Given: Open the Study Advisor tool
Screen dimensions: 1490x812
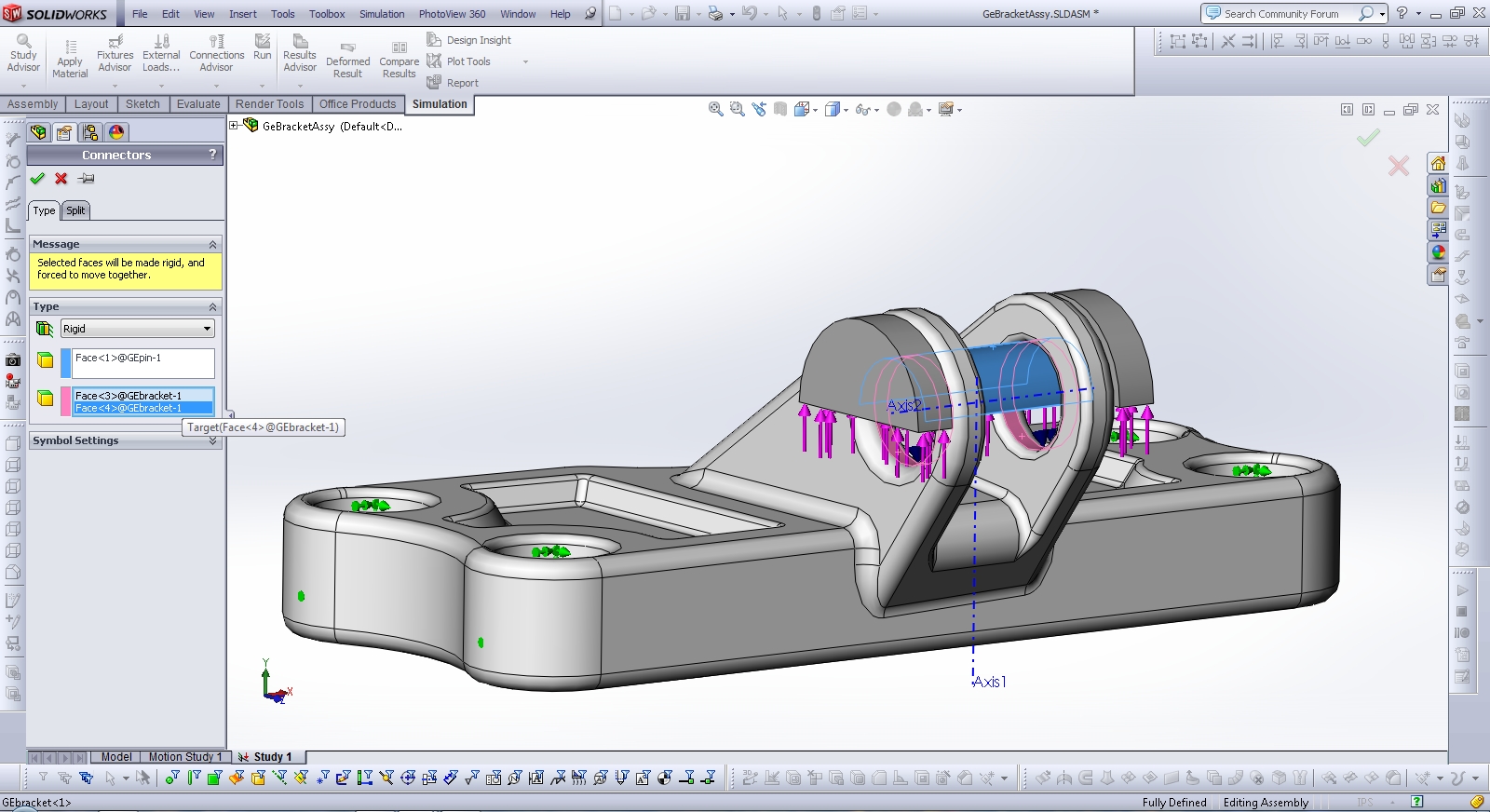Looking at the screenshot, I should pyautogui.click(x=23, y=54).
